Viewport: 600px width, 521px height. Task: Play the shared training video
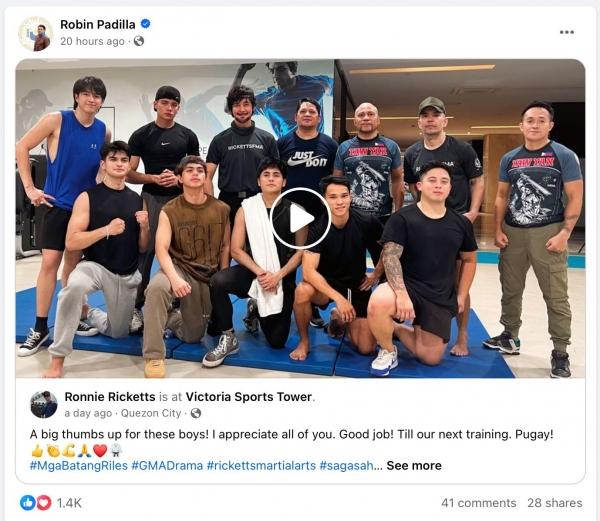pos(300,218)
